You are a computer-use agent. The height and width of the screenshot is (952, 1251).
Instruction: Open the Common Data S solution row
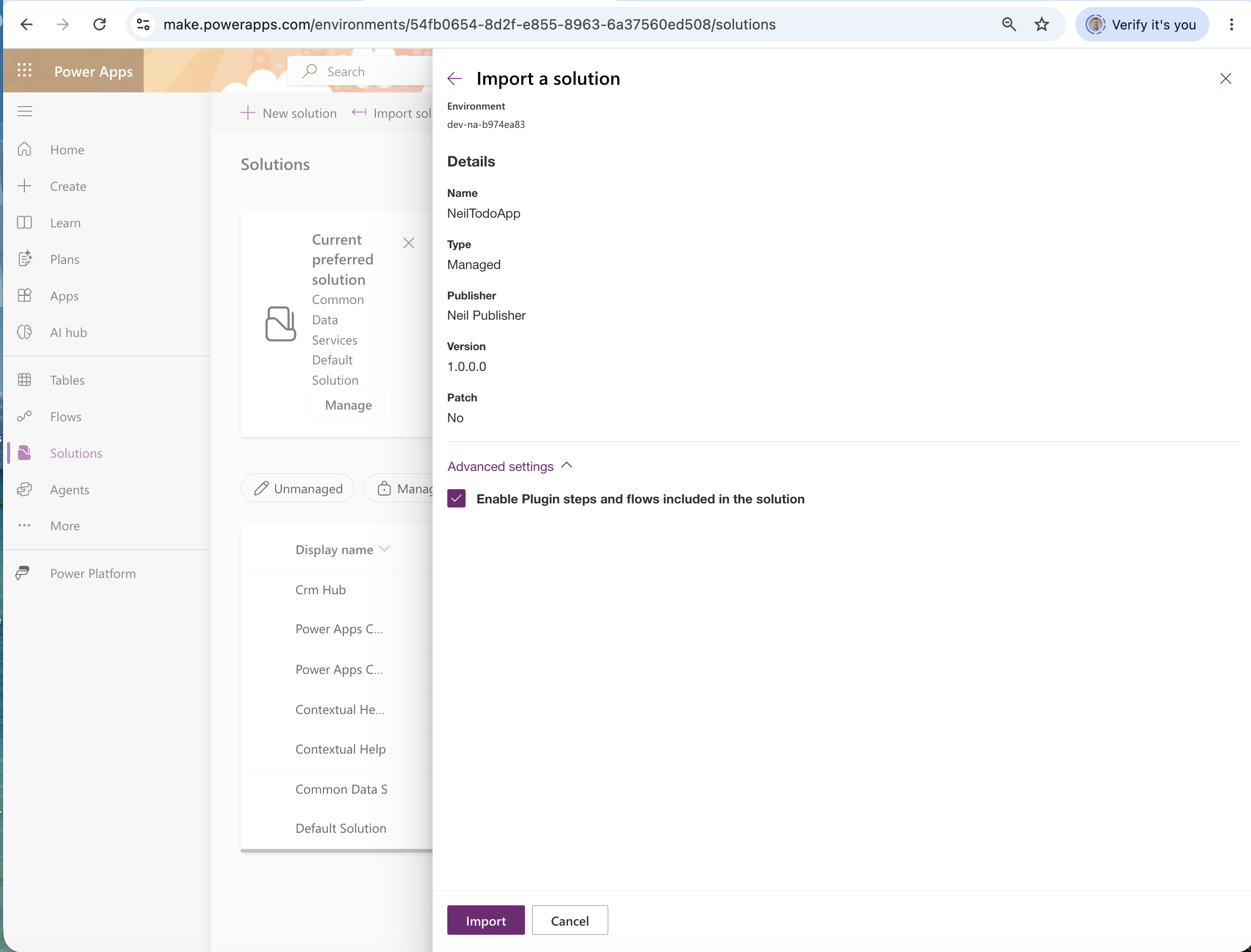(x=337, y=789)
